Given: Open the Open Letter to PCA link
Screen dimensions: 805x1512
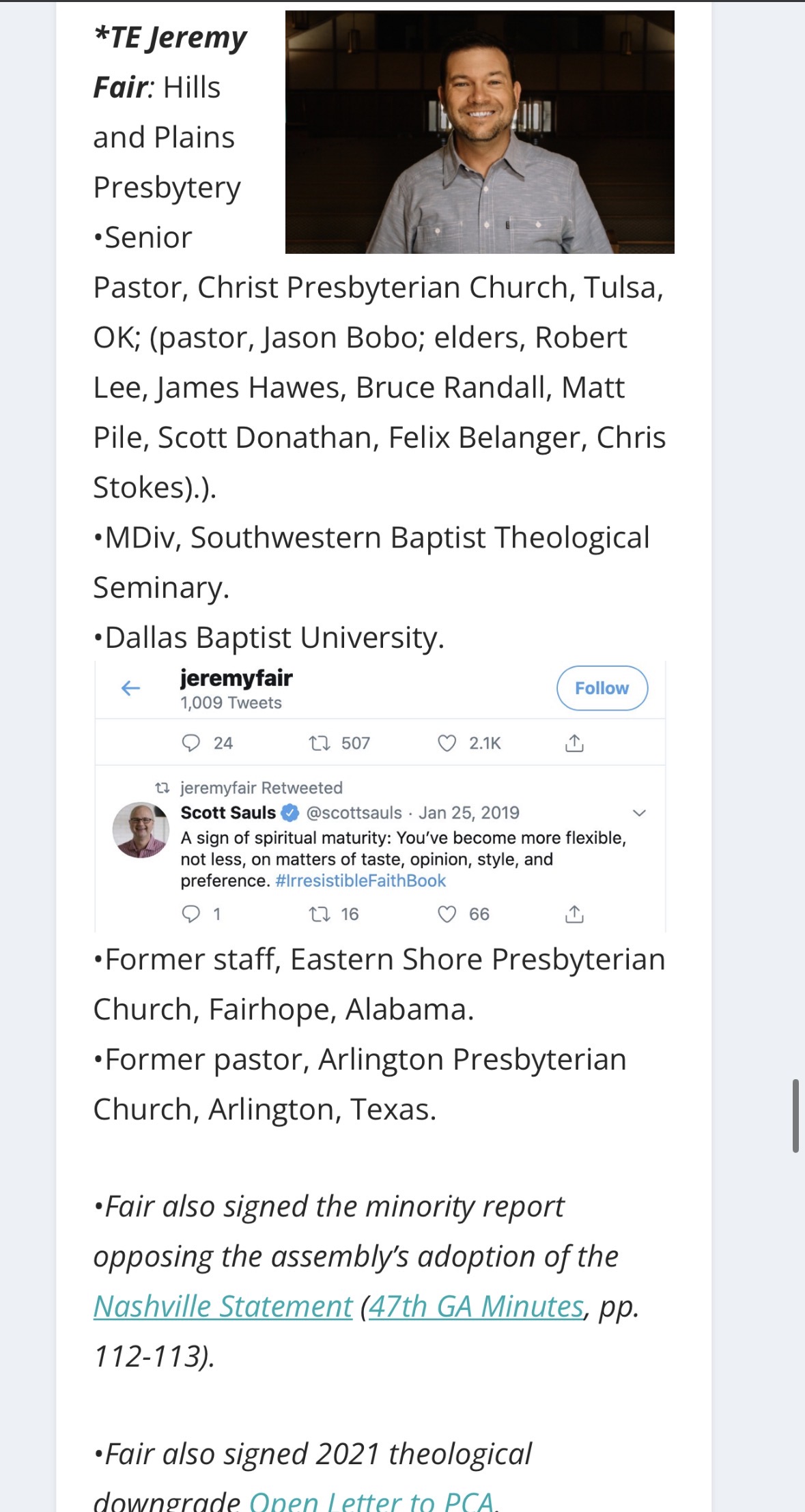Looking at the screenshot, I should point(371,1502).
